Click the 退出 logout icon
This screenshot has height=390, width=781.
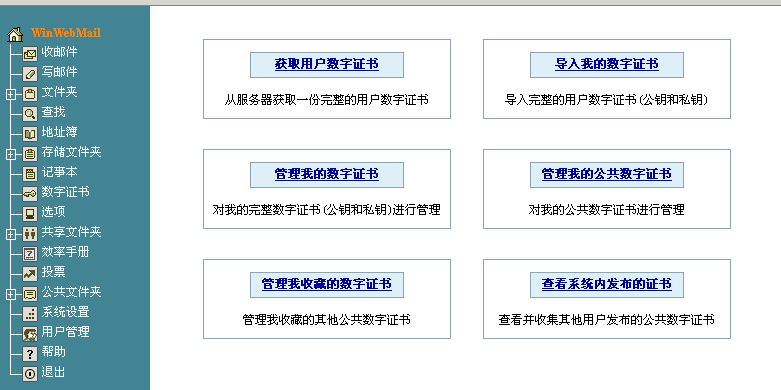pyautogui.click(x=30, y=374)
